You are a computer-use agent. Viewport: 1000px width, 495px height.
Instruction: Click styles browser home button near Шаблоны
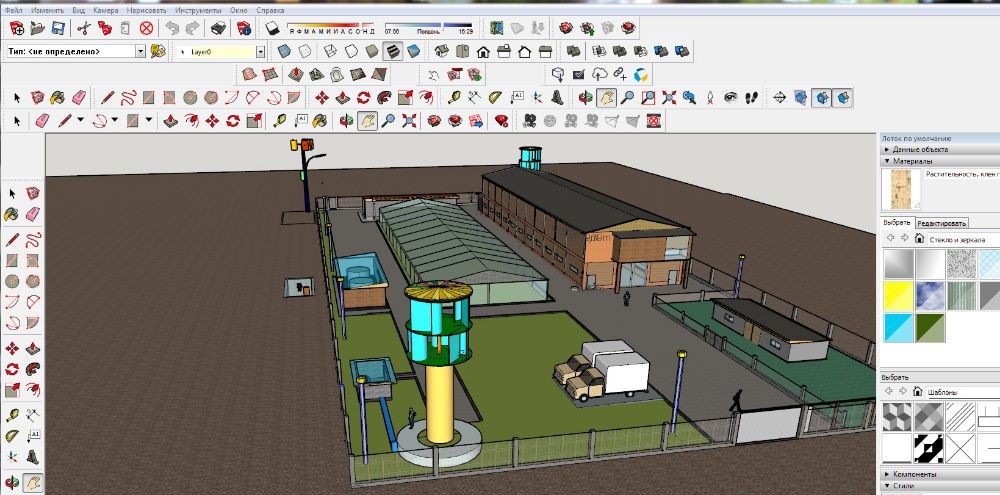pos(918,391)
